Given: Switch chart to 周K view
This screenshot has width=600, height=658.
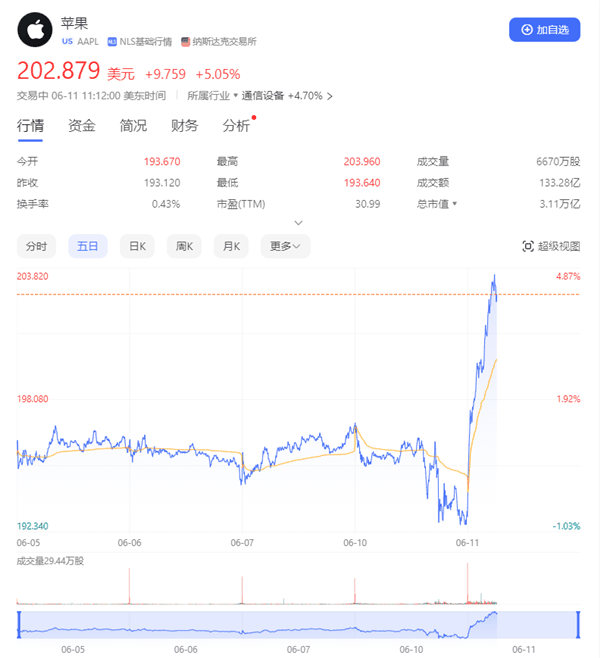Looking at the screenshot, I should [184, 246].
